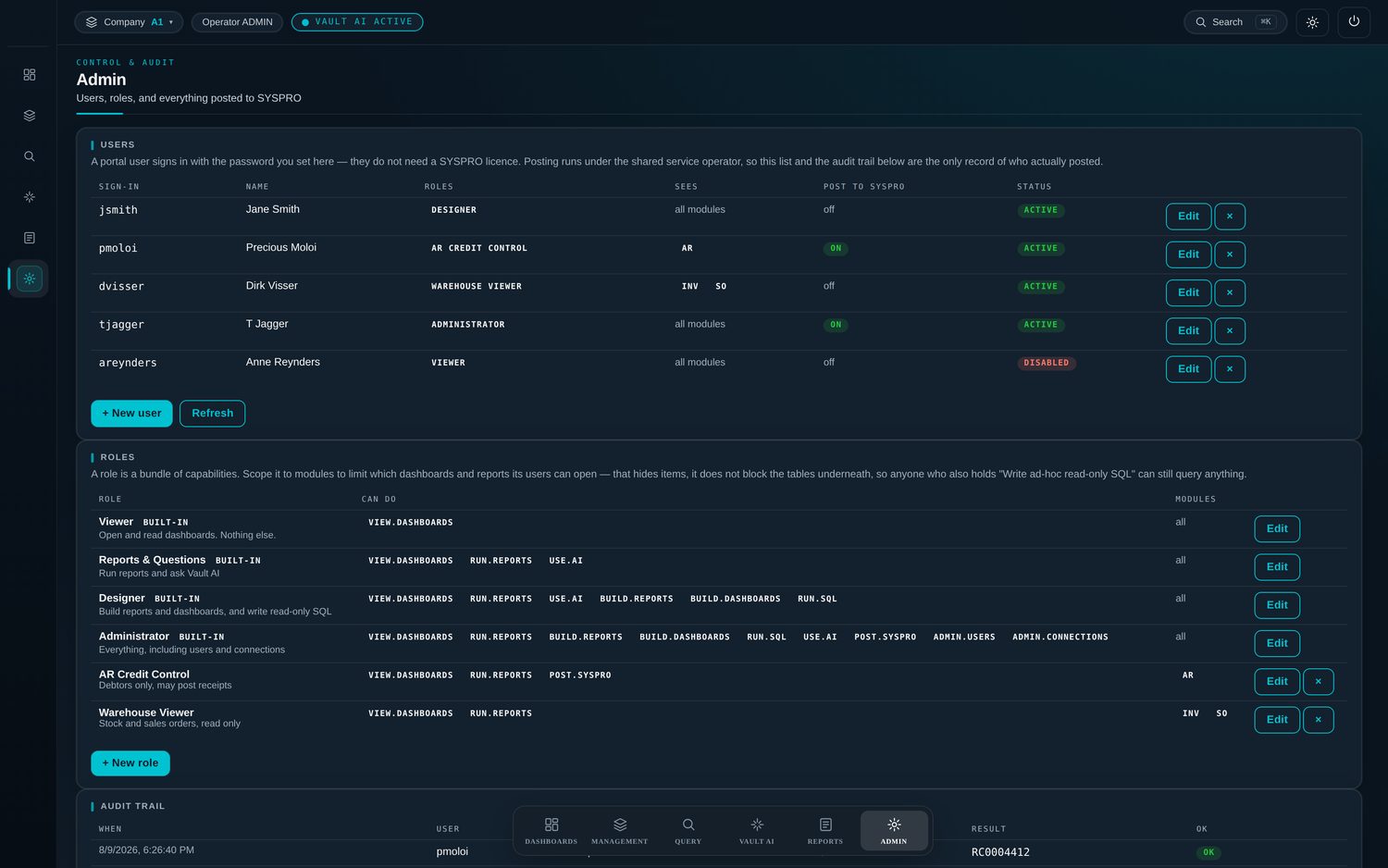Viewport: 1388px width, 868px height.
Task: Open Query magnifier icon in left sidebar
Action: (29, 156)
